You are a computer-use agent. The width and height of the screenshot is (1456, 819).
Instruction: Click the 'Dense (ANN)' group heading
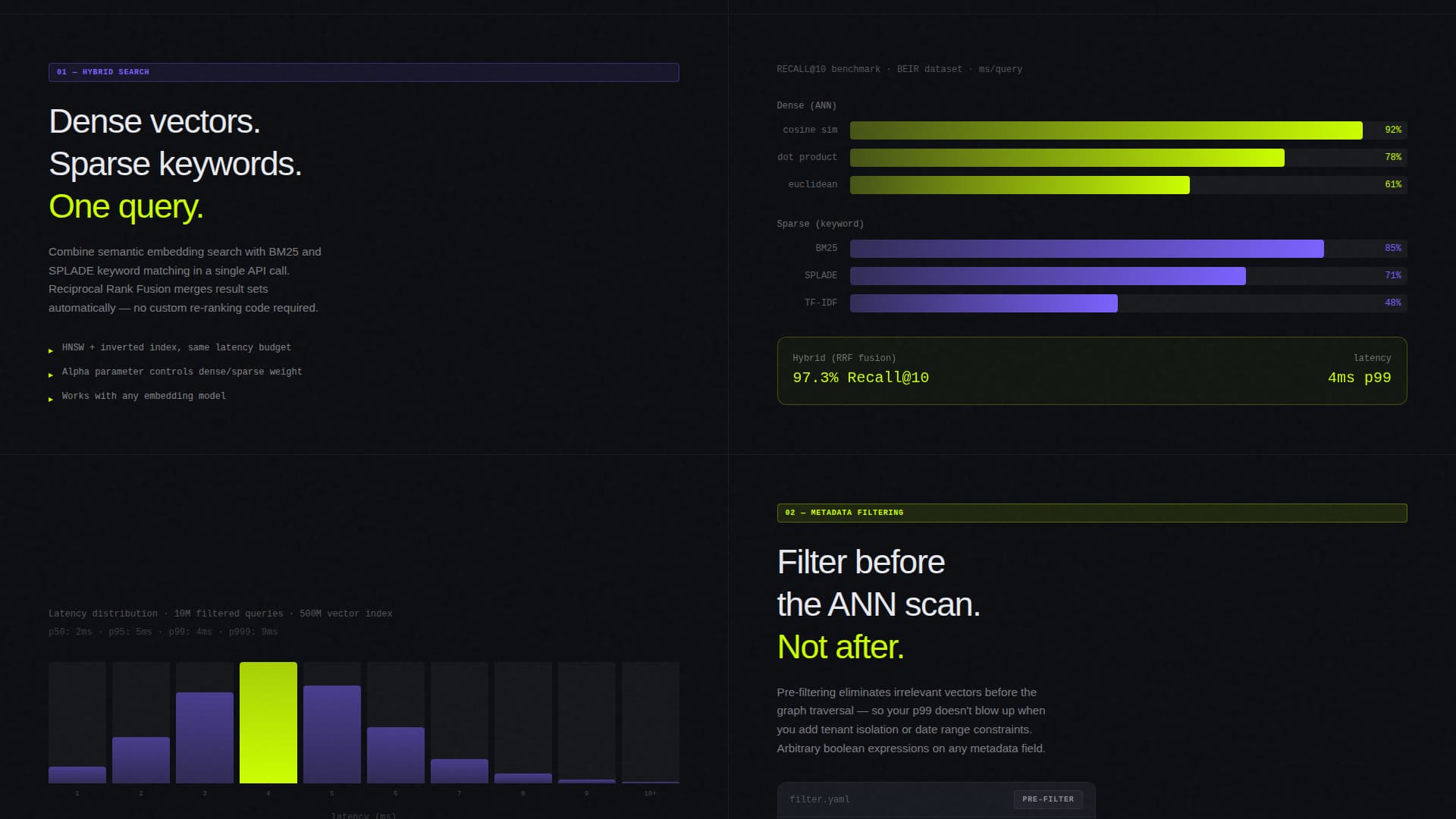pyautogui.click(x=807, y=106)
